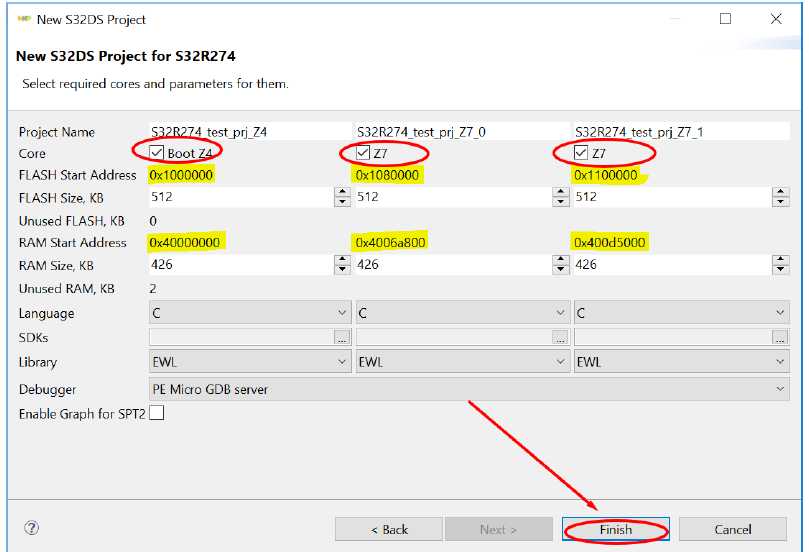Click the FLASH Size 512 field for Z7_0
The image size is (809, 552).
pos(454,197)
